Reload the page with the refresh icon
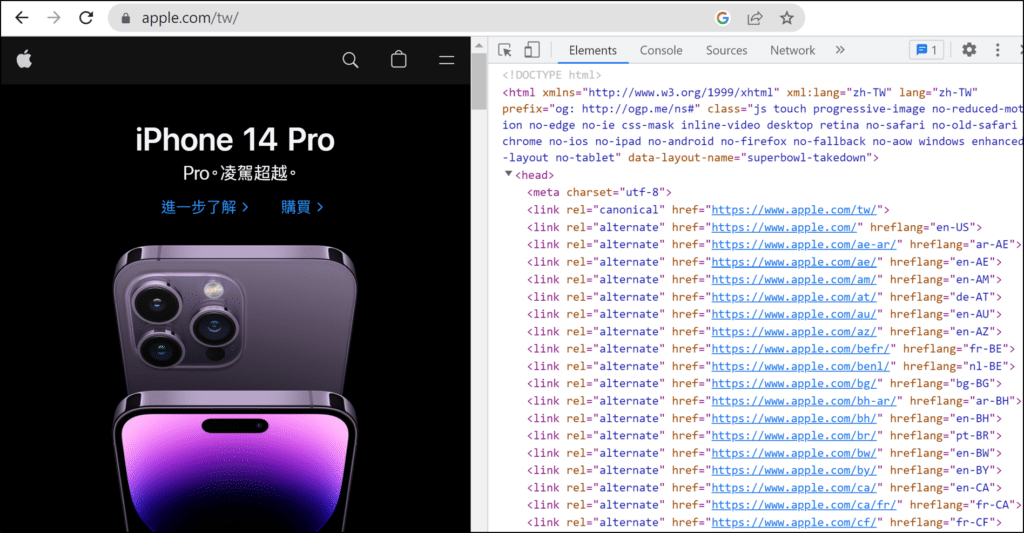This screenshot has width=1024, height=533. point(86,18)
